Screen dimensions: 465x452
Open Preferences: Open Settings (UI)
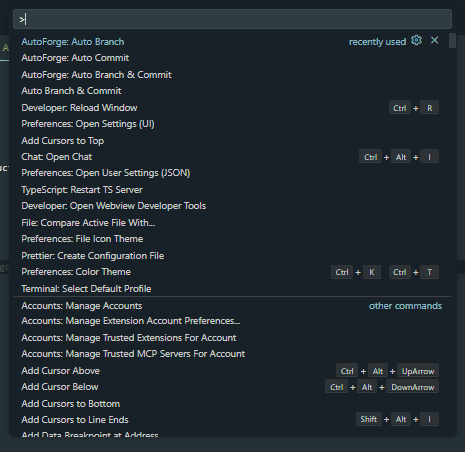[232, 124]
